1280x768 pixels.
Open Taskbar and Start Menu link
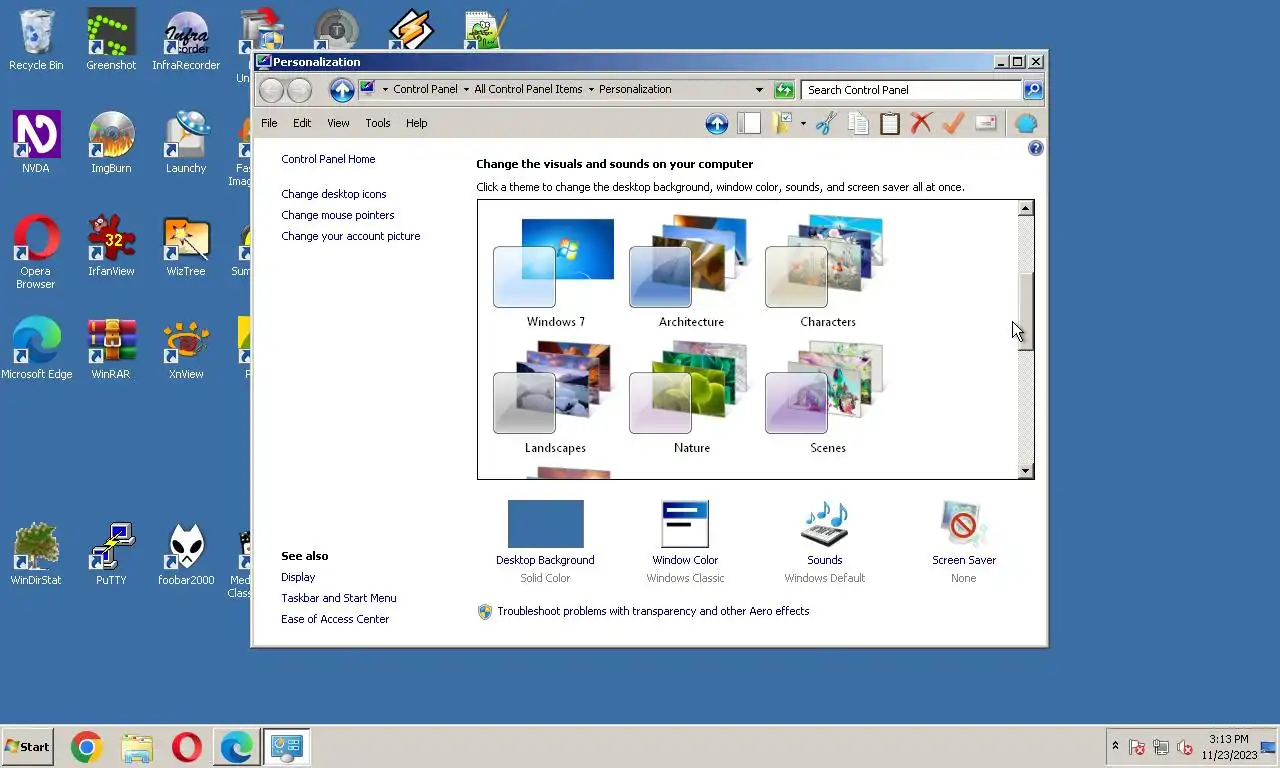[x=339, y=598]
